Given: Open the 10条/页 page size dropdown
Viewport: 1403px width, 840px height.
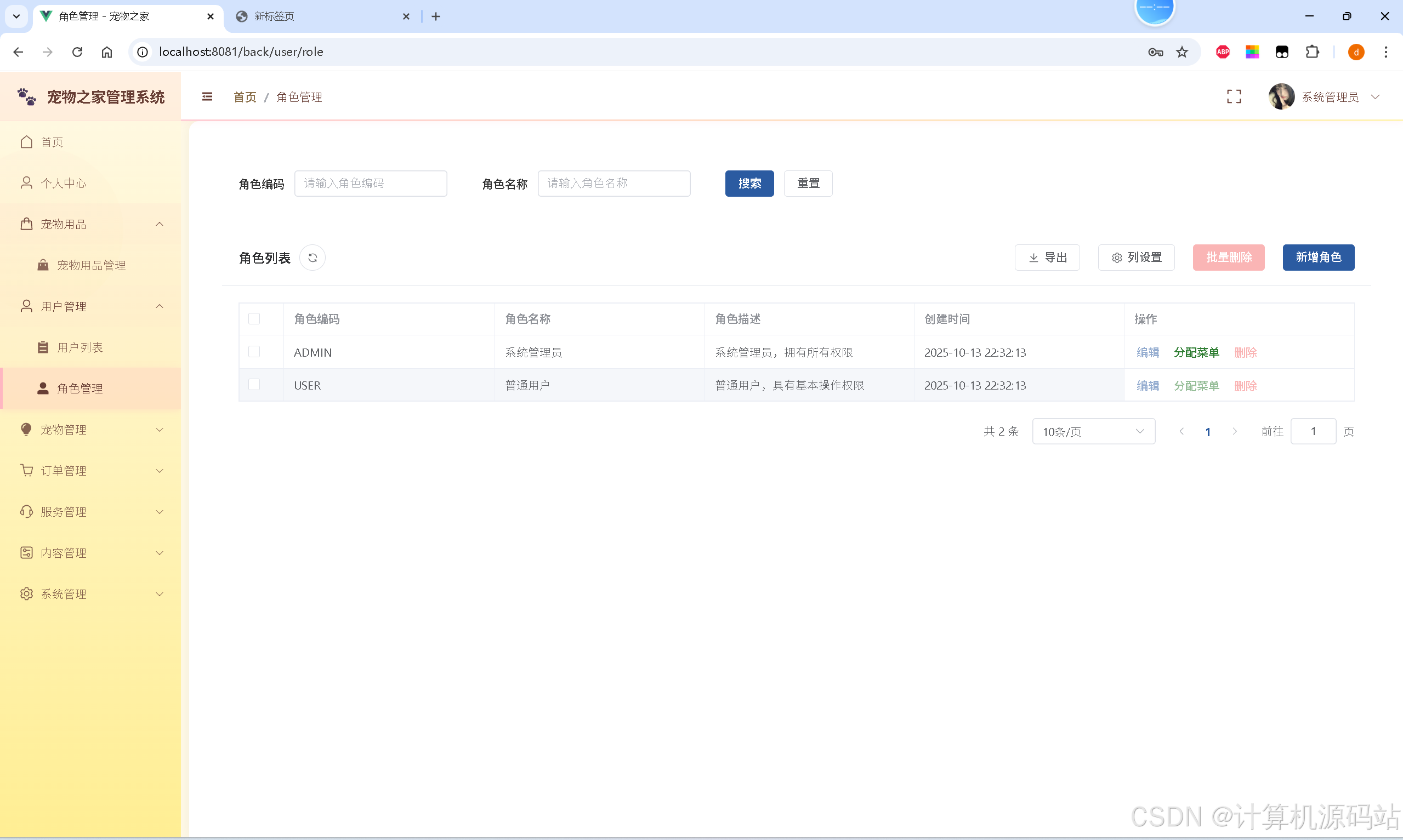Looking at the screenshot, I should (x=1093, y=431).
